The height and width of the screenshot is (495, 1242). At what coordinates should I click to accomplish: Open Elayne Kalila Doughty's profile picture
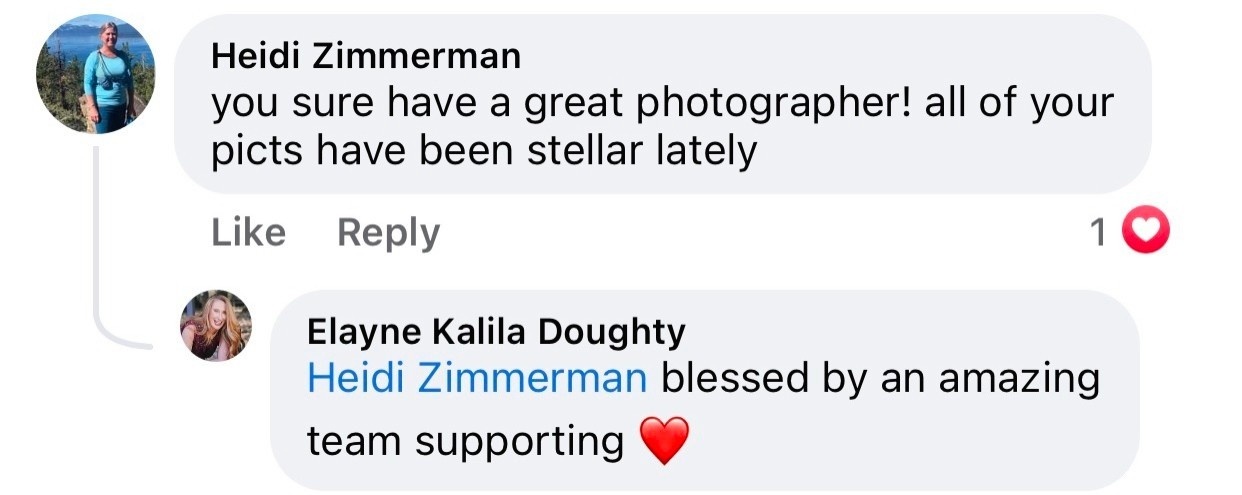(x=216, y=325)
